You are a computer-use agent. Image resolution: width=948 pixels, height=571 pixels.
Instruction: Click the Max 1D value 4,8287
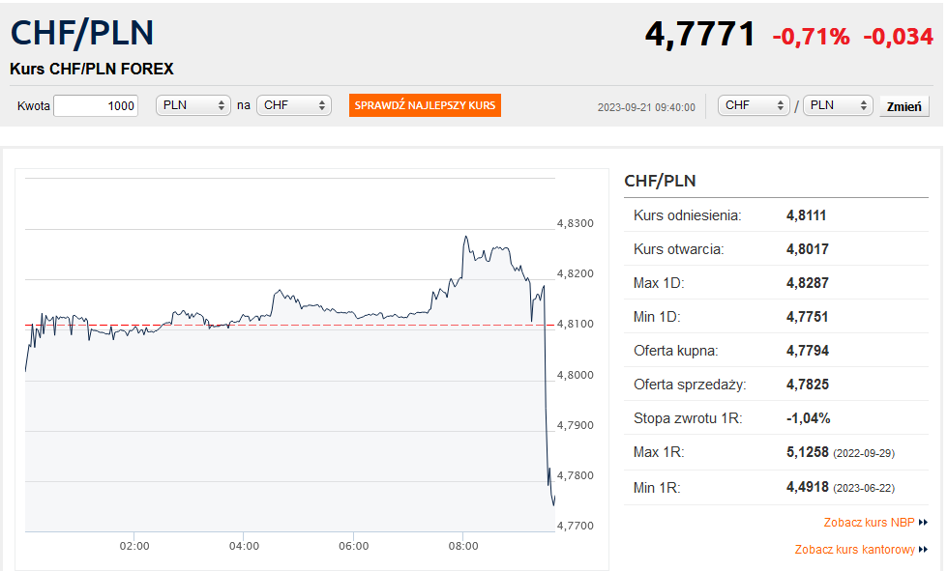point(807,283)
